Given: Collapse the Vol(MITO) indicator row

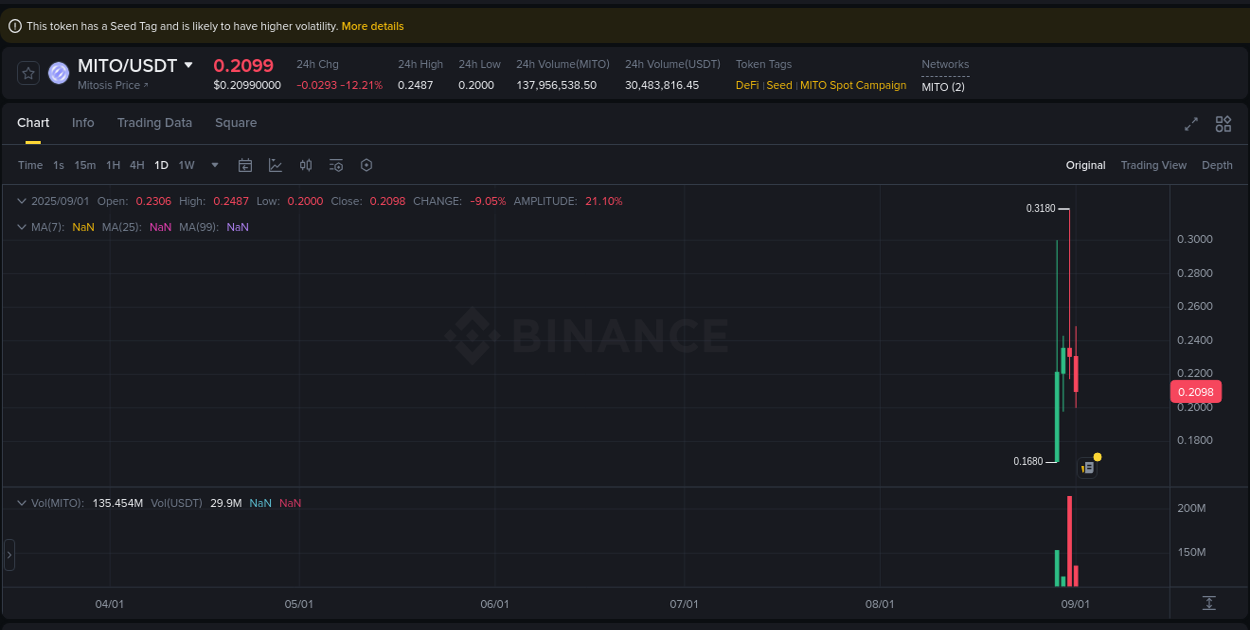Looking at the screenshot, I should 21,503.
